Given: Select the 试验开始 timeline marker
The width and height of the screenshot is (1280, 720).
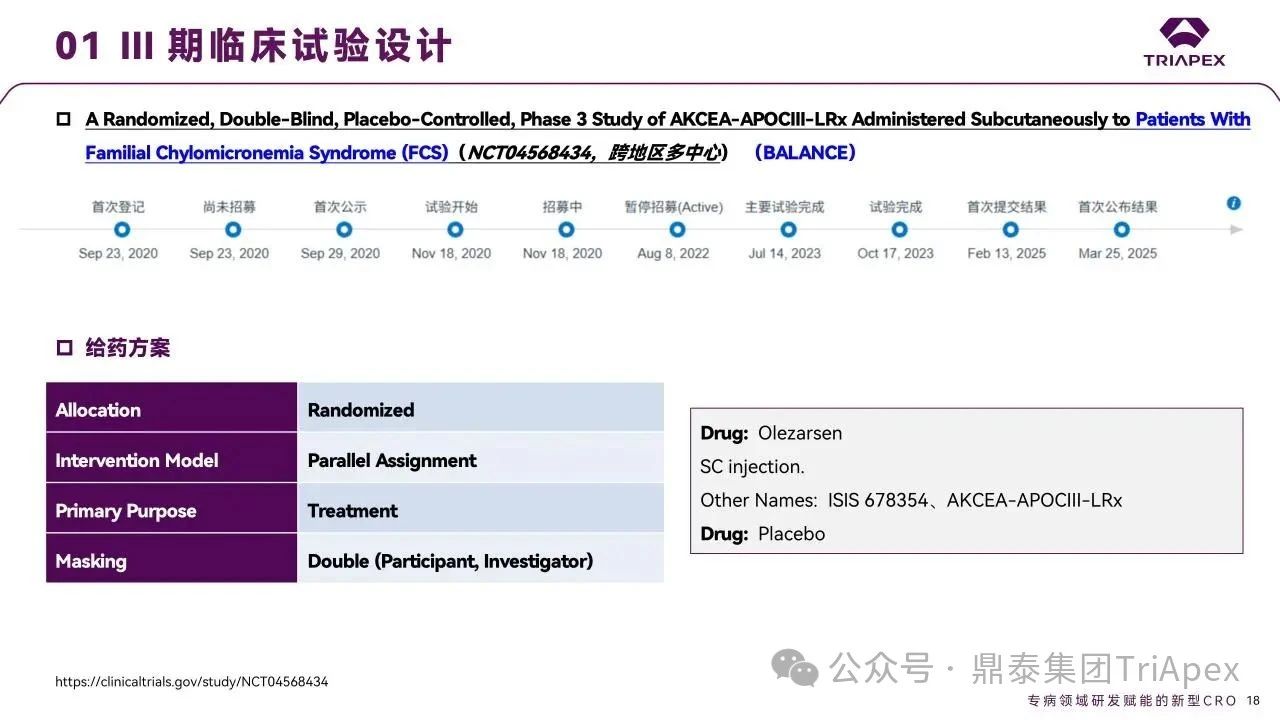Looking at the screenshot, I should pos(454,230).
